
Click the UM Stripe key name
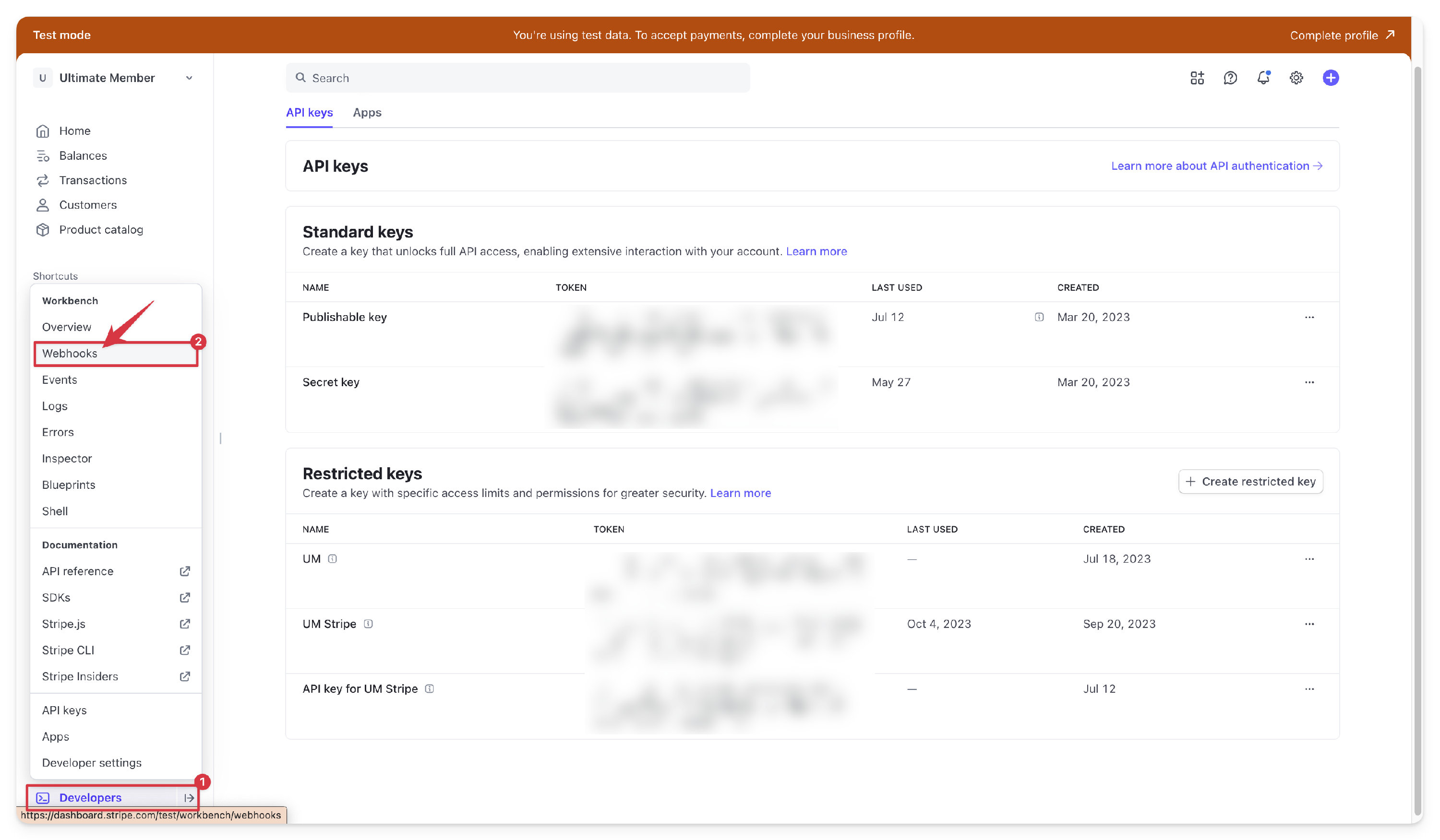(329, 624)
